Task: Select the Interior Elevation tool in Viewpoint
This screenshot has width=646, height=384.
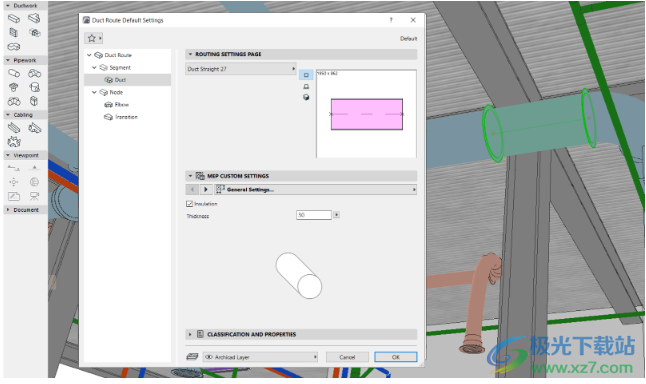Action: 14,182
